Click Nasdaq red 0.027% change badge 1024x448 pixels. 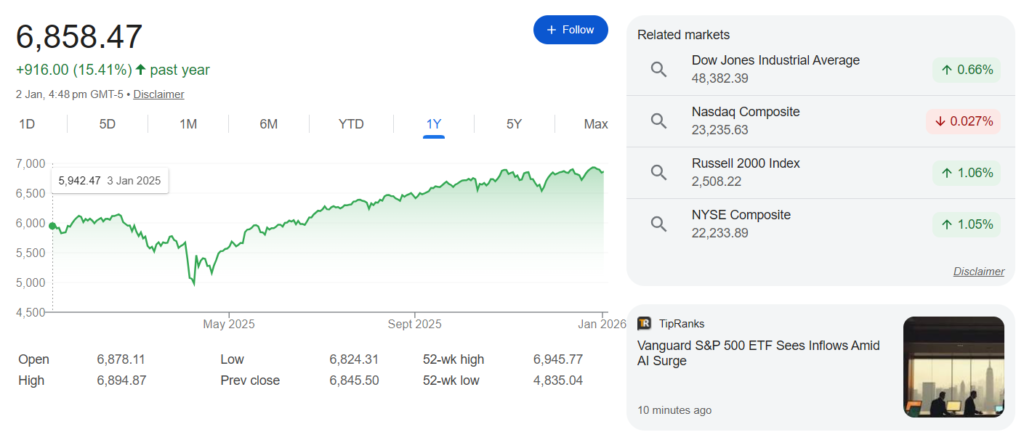click(963, 121)
